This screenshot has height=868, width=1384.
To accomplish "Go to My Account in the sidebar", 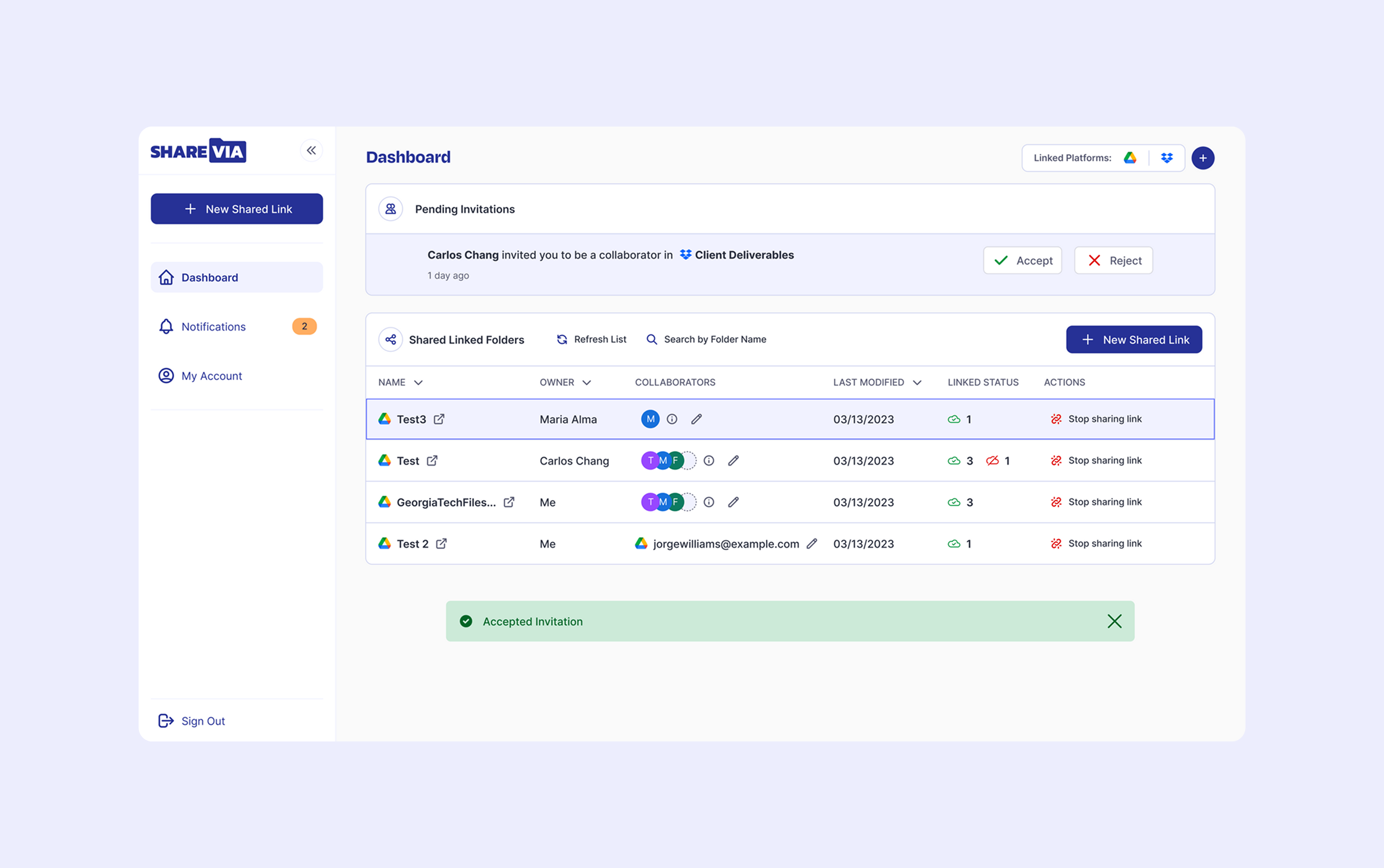I will 211,376.
